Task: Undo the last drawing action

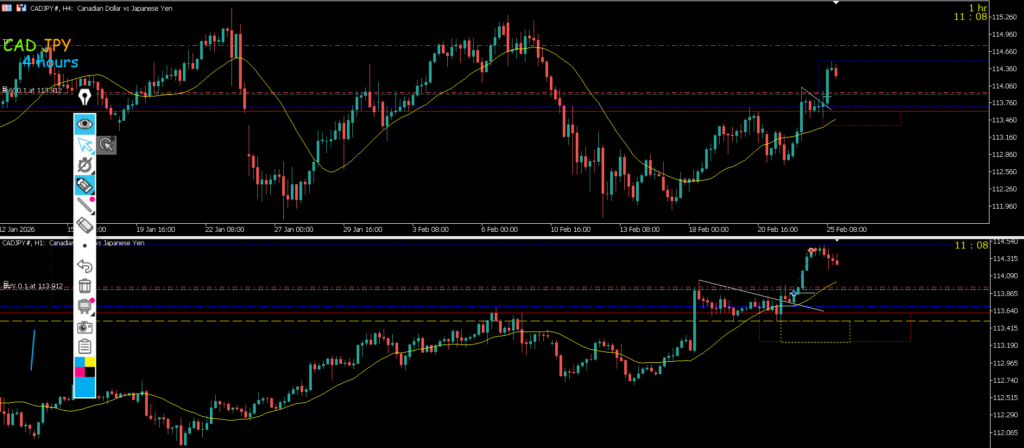Action: [x=85, y=266]
